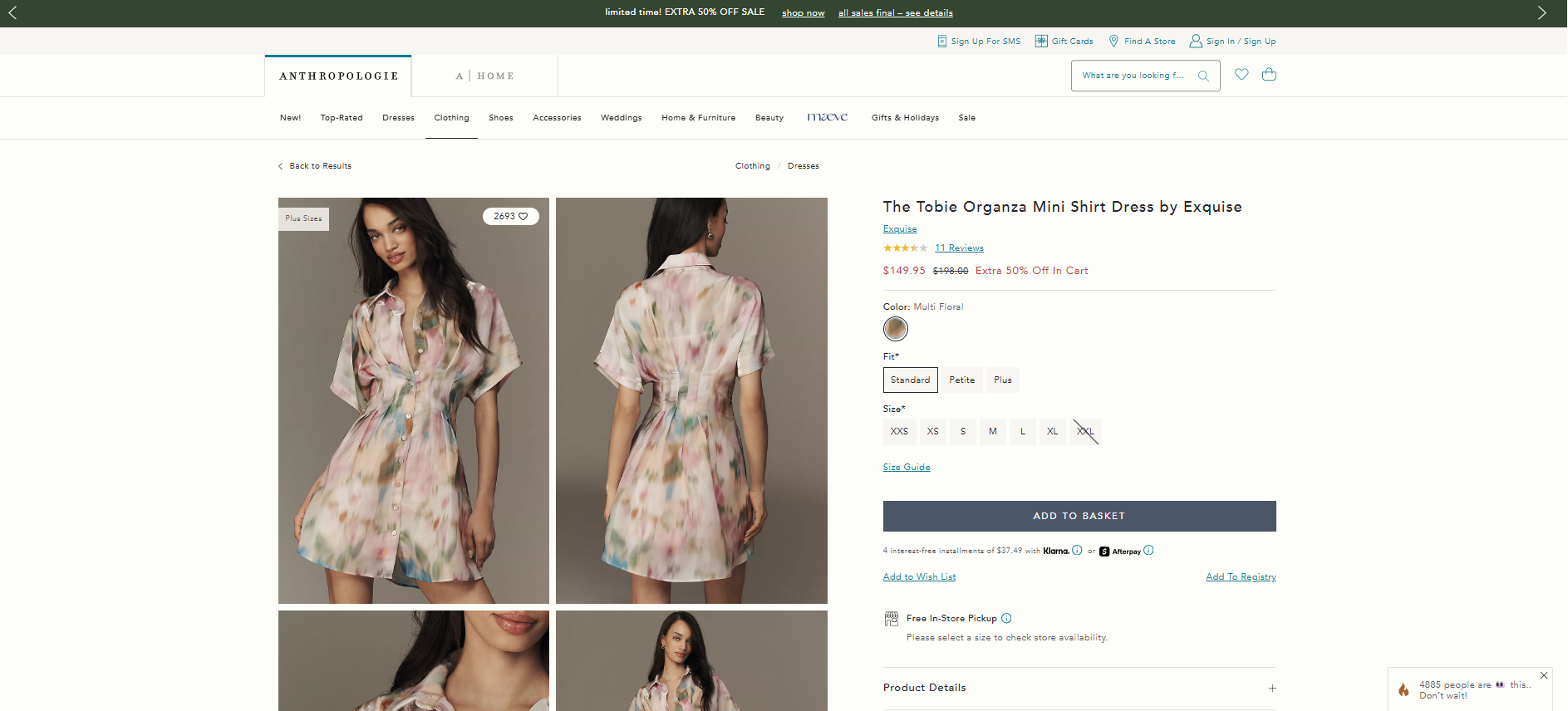Image resolution: width=1568 pixels, height=711 pixels.
Task: Click the shop now banner link
Action: pyautogui.click(x=803, y=12)
